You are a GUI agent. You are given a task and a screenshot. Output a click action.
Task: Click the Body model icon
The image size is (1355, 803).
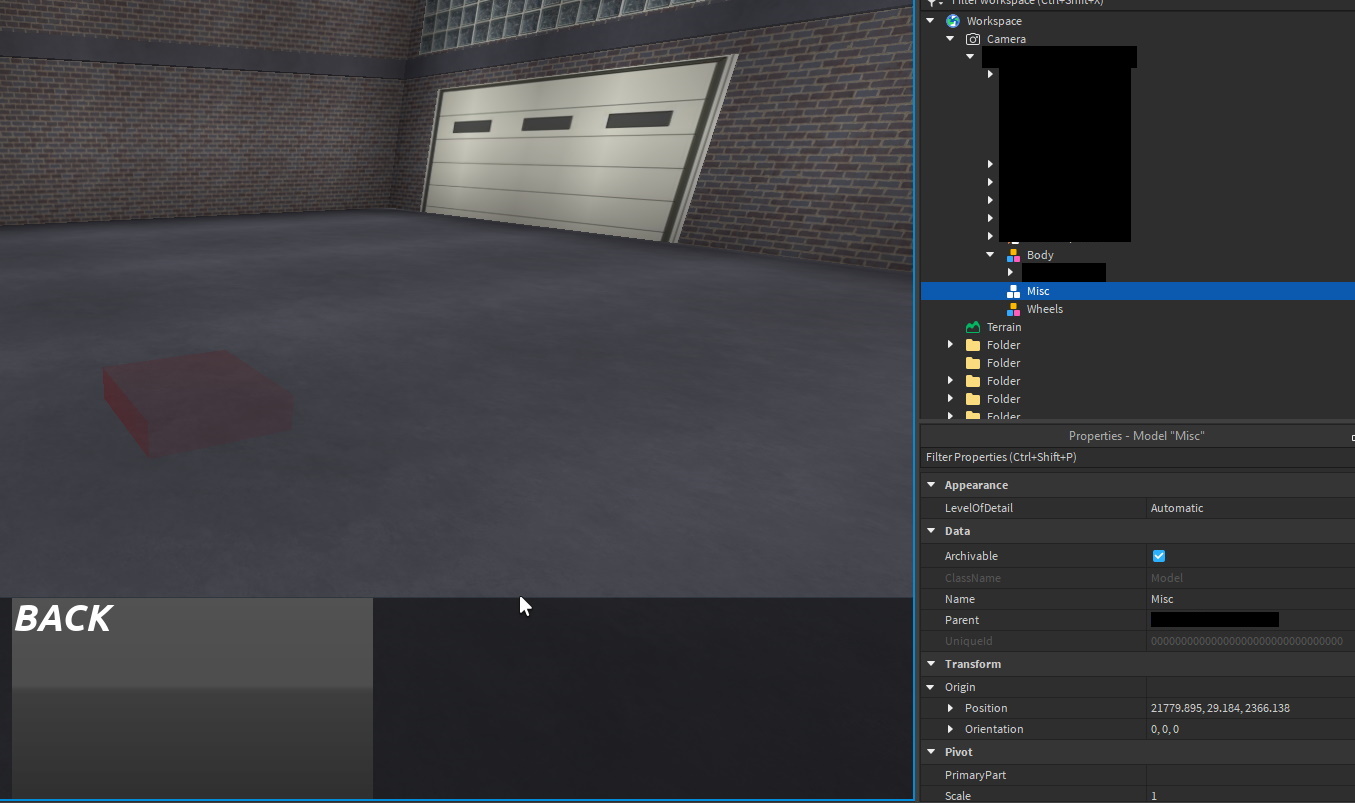tap(1013, 255)
